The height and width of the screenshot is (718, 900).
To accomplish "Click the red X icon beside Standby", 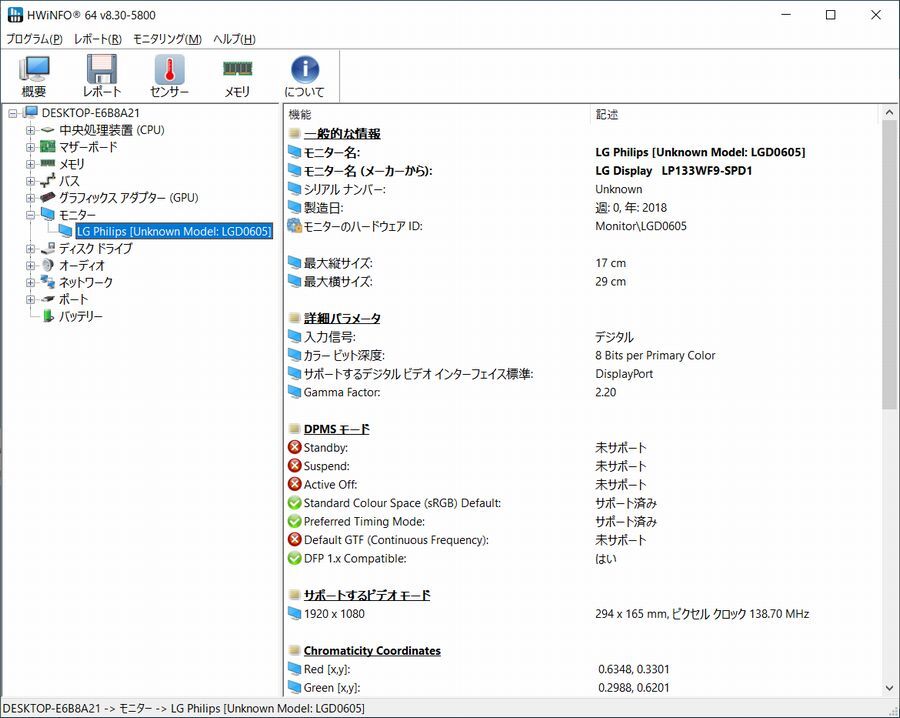I will pyautogui.click(x=294, y=447).
